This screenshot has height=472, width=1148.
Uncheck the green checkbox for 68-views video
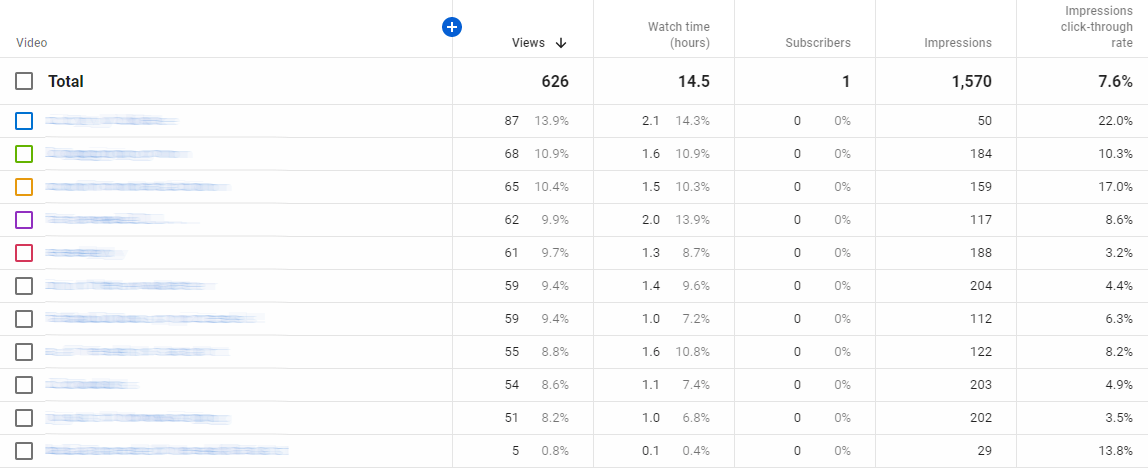point(24,154)
